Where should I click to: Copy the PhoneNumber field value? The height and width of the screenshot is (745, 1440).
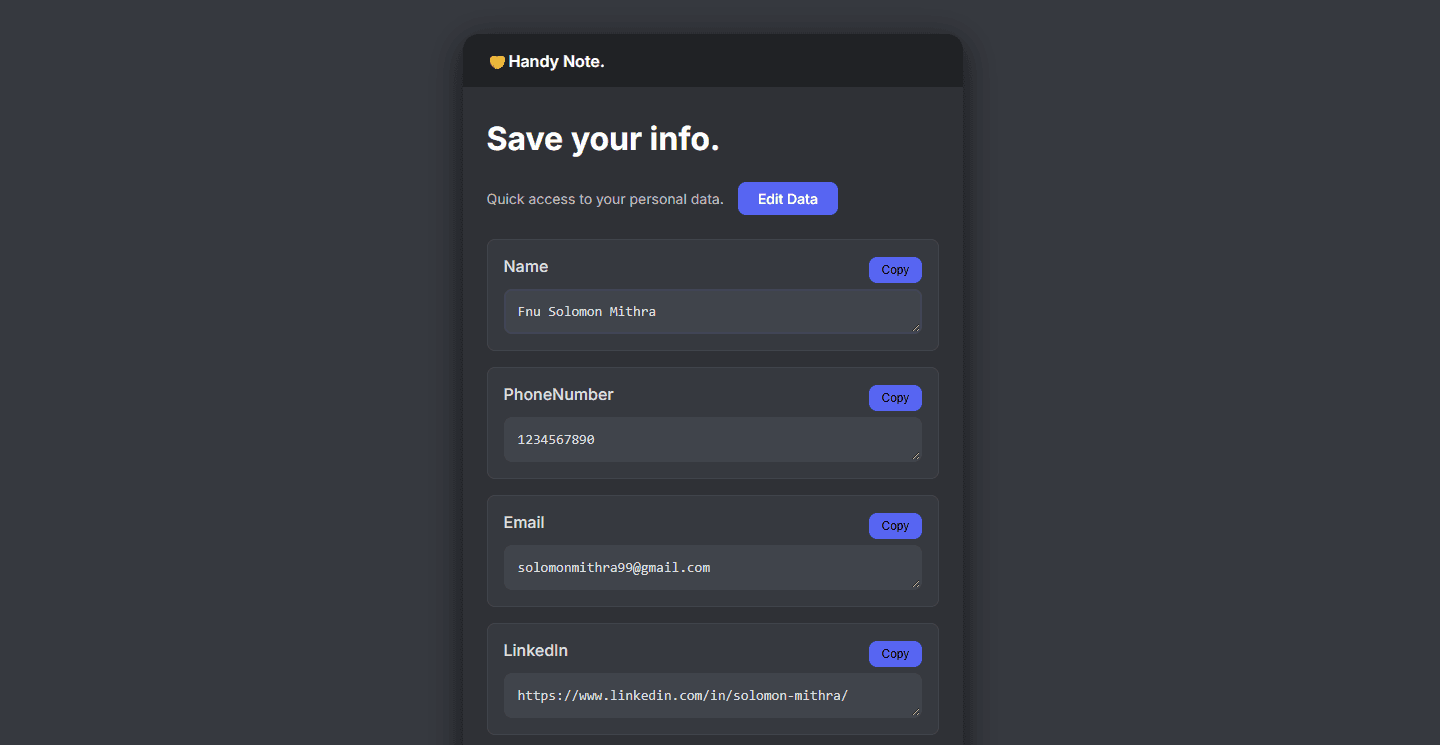click(x=895, y=398)
